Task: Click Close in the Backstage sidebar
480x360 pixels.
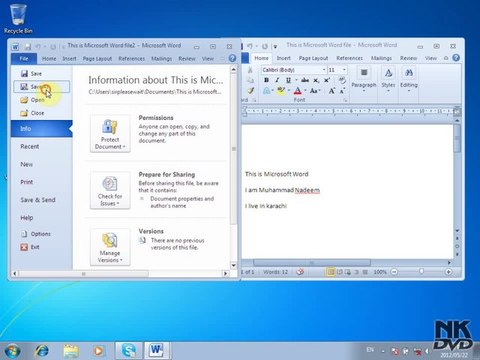Action: tap(32, 113)
